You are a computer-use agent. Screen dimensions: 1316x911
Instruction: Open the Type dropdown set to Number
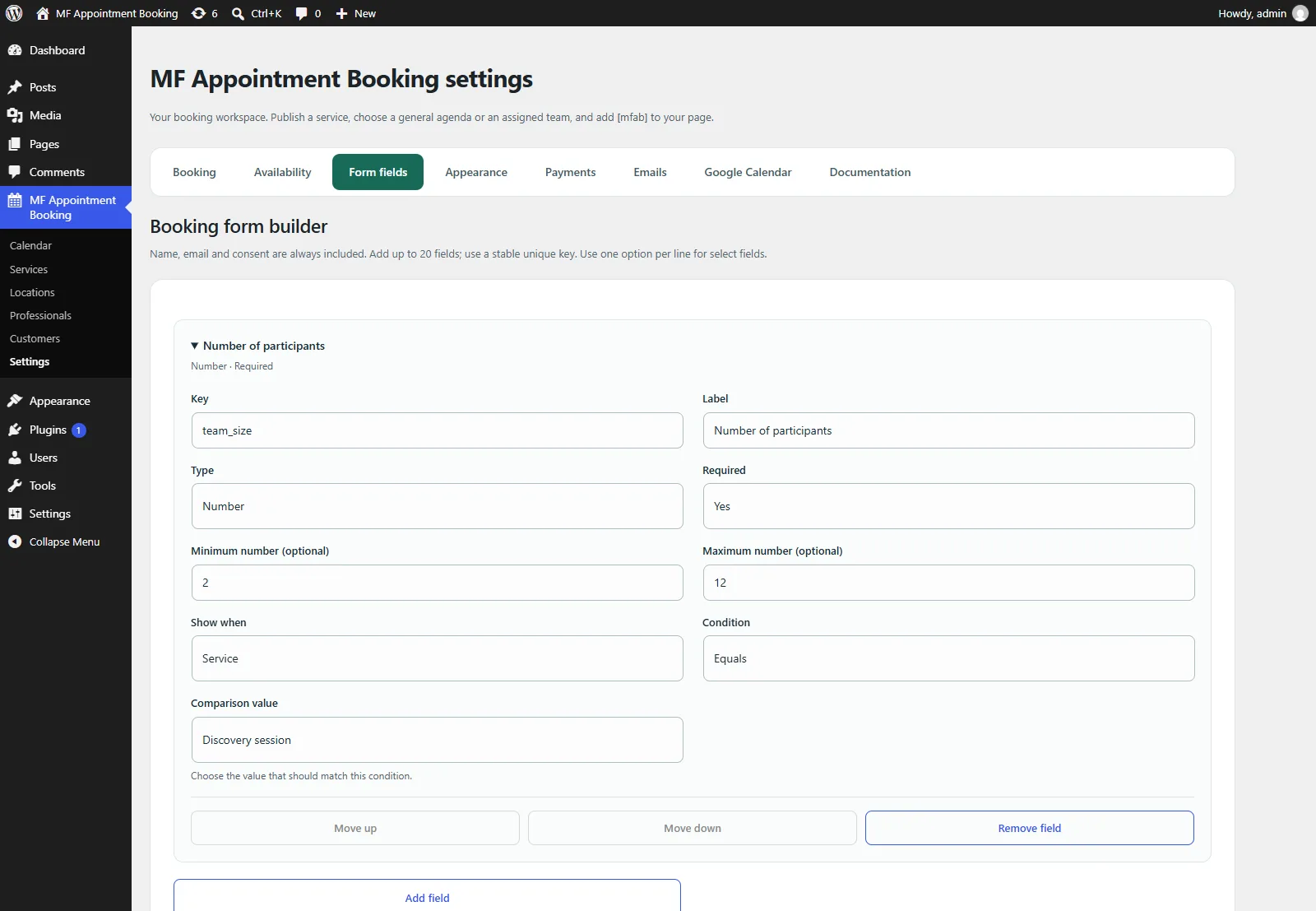(437, 506)
